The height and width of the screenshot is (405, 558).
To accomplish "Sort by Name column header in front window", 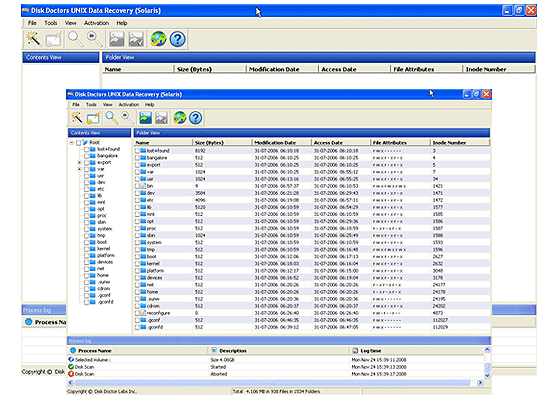I will click(x=163, y=143).
